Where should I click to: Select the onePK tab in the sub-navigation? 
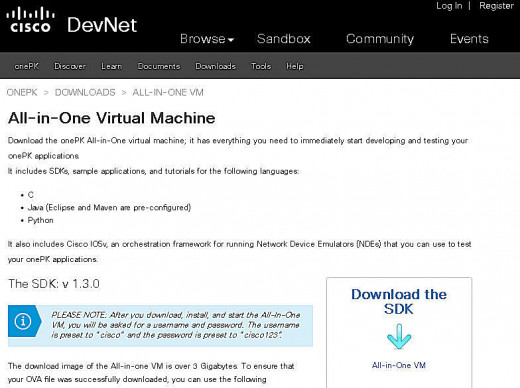[x=27, y=66]
